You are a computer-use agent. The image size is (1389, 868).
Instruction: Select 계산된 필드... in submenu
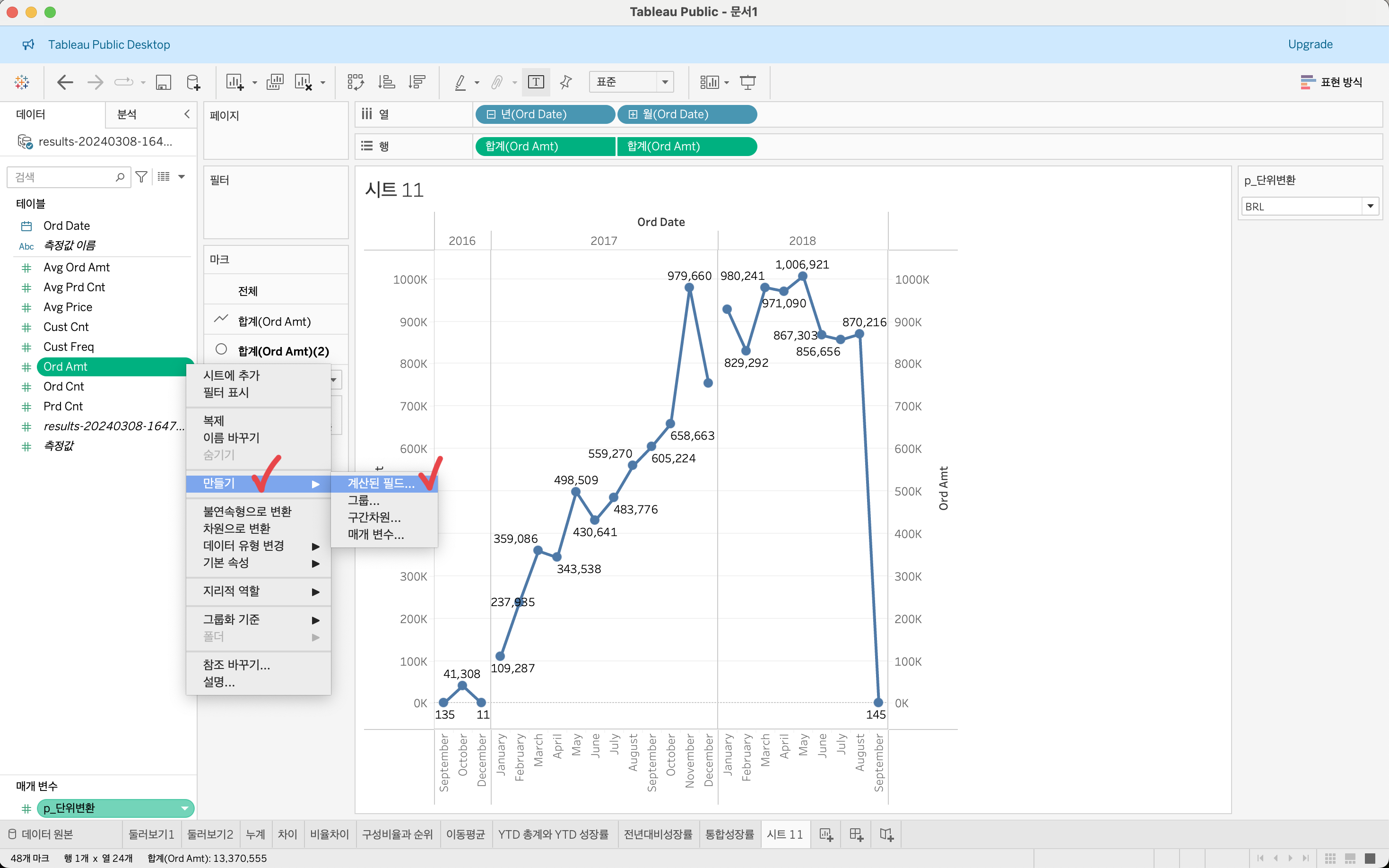coord(381,483)
